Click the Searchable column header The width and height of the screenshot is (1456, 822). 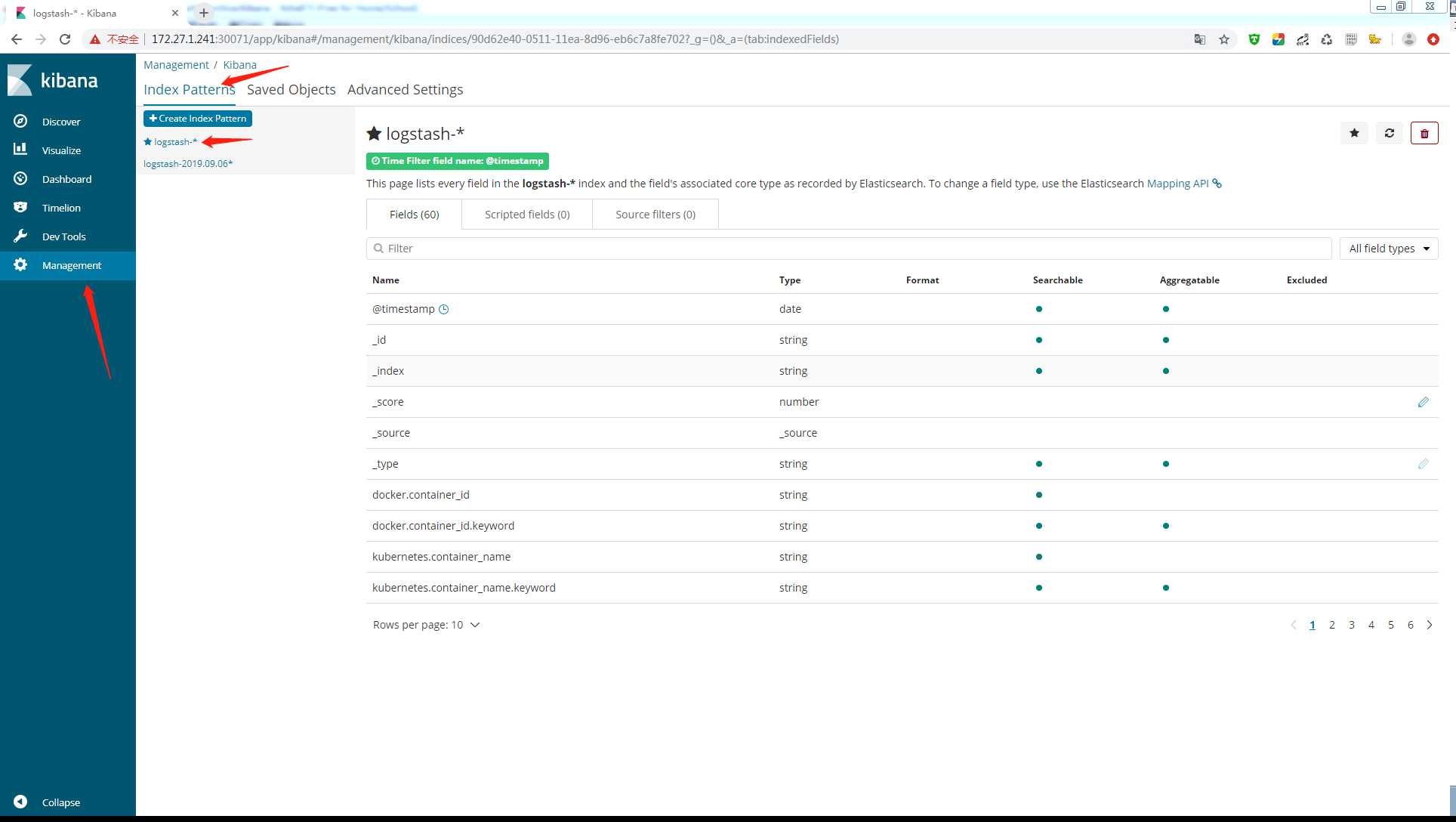tap(1057, 280)
